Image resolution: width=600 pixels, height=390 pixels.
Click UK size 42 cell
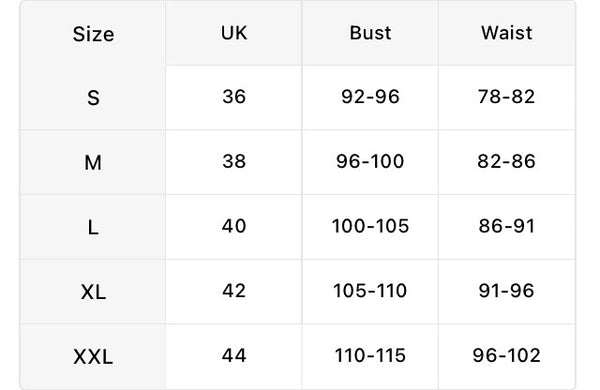point(234,290)
